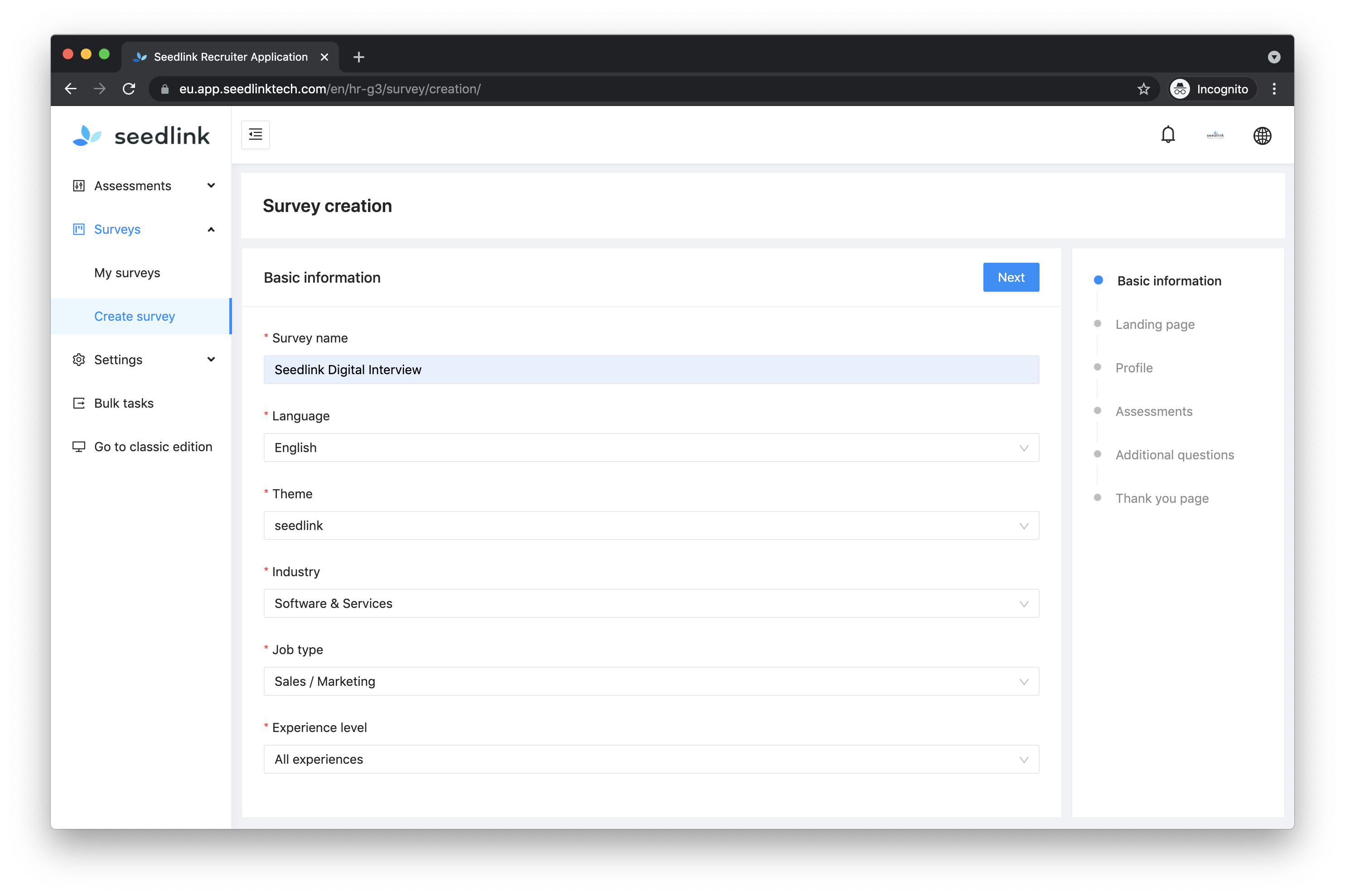Open the tab search dropdown in Chrome

click(x=1273, y=57)
